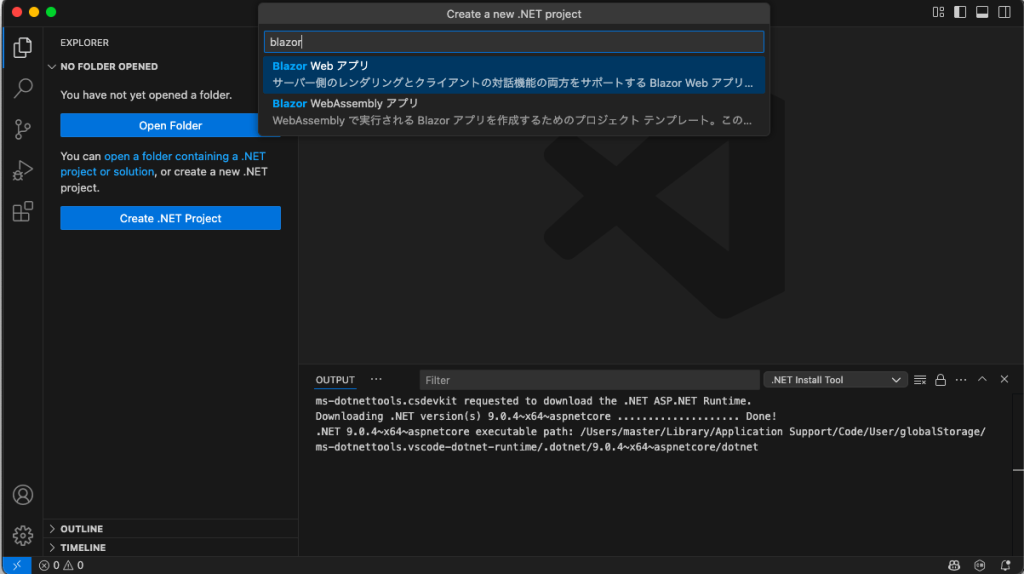Click the output Filter input field

[589, 380]
